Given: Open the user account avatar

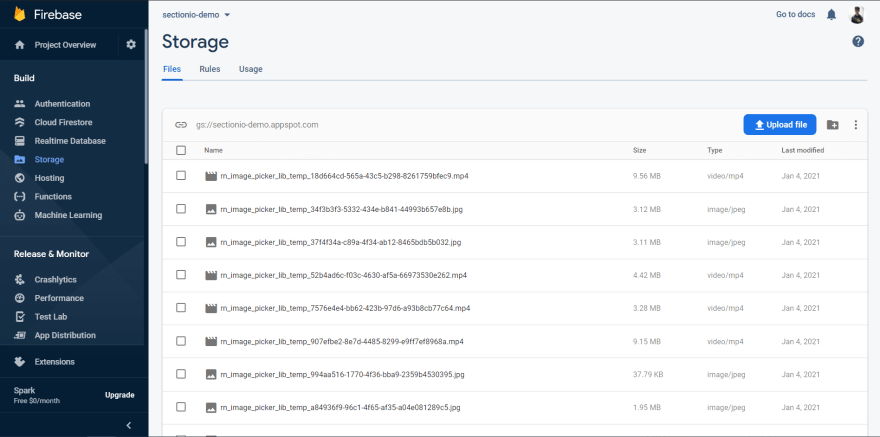Looking at the screenshot, I should point(856,15).
